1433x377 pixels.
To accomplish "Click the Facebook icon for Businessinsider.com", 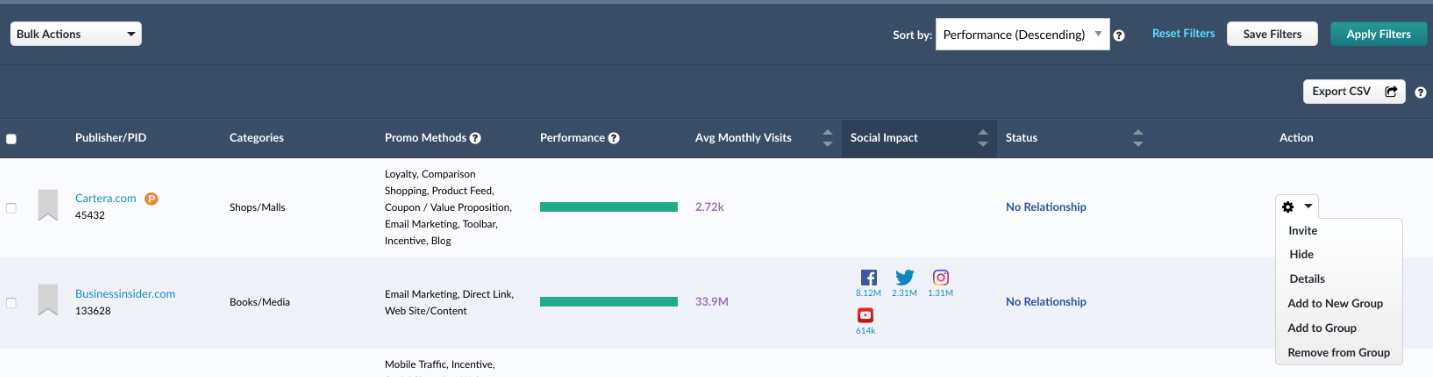I will 868,278.
